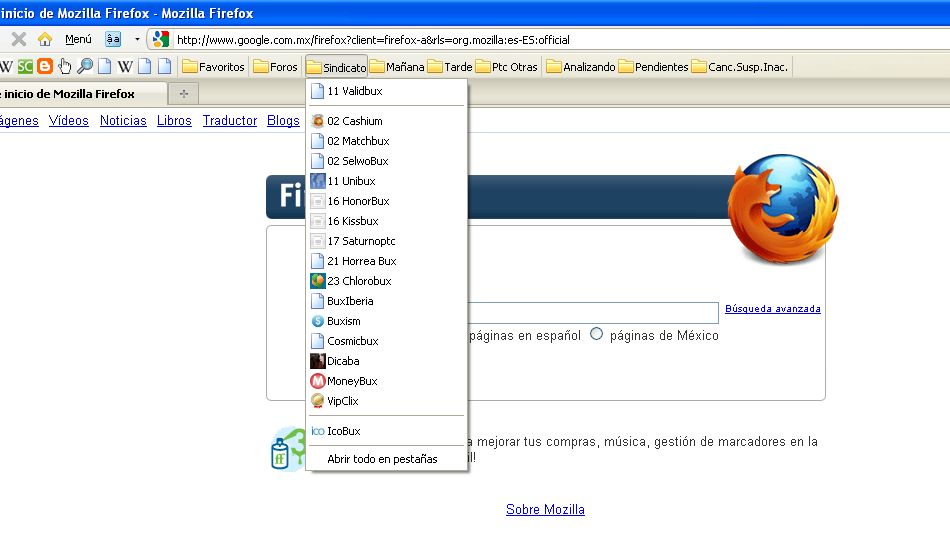The image size is (950, 547).
Task: Click the Google search text field
Action: [593, 313]
